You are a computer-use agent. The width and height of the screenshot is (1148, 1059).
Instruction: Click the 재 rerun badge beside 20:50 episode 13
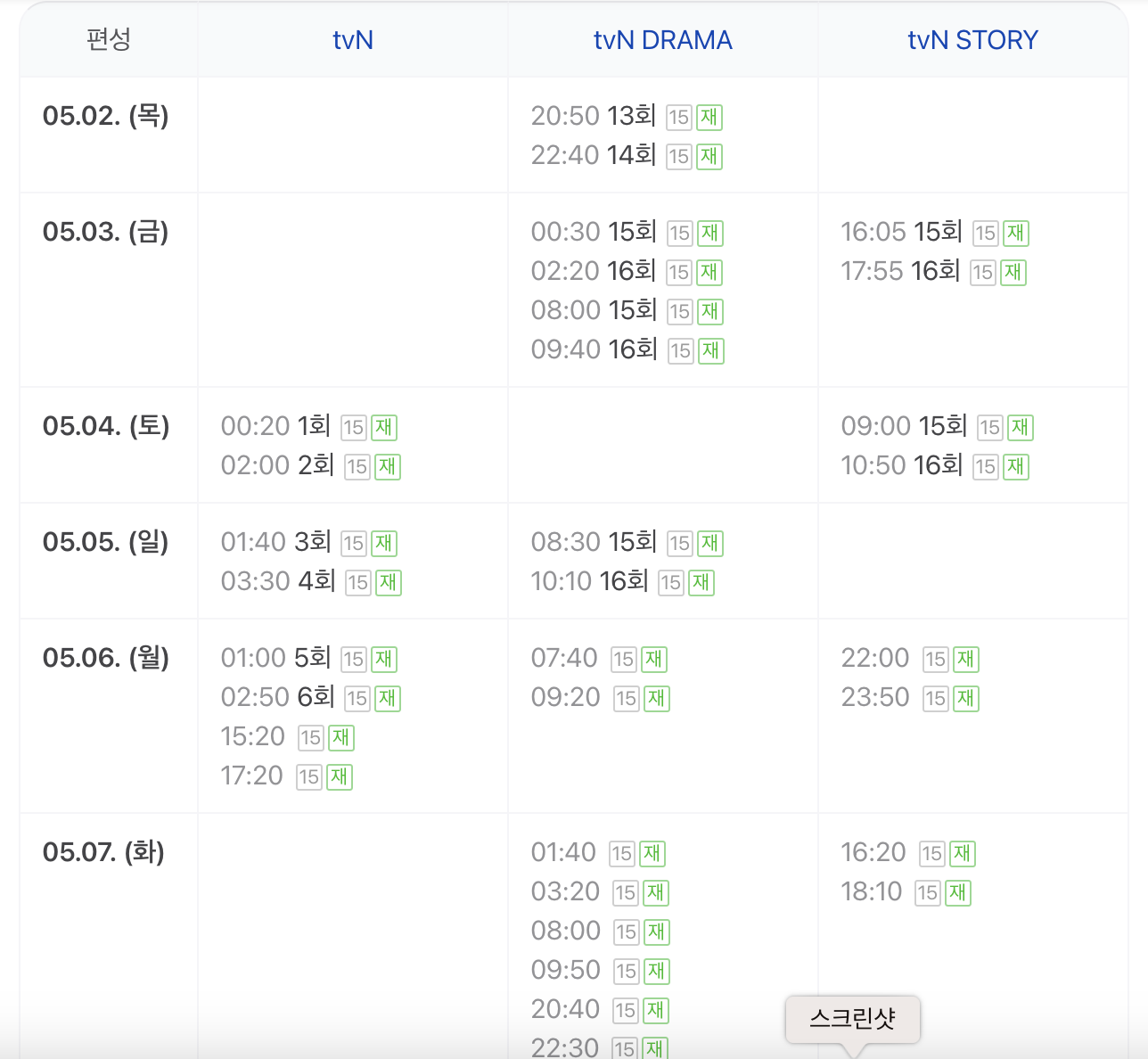click(x=709, y=117)
